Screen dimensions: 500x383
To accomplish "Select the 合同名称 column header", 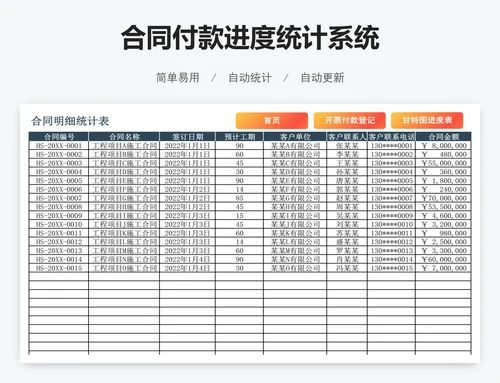I will [124, 136].
